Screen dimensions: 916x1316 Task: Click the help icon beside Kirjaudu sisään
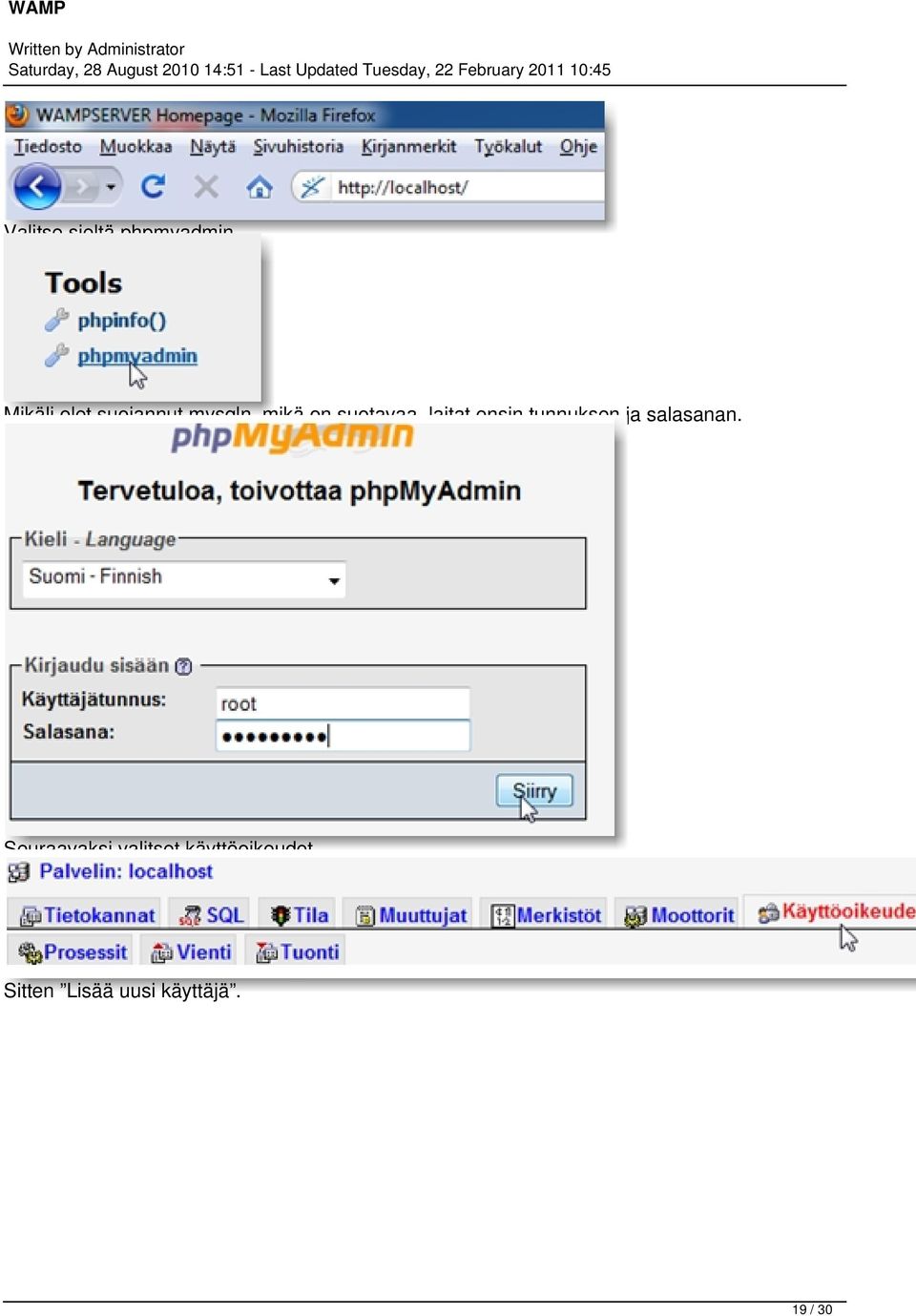pyautogui.click(x=183, y=667)
